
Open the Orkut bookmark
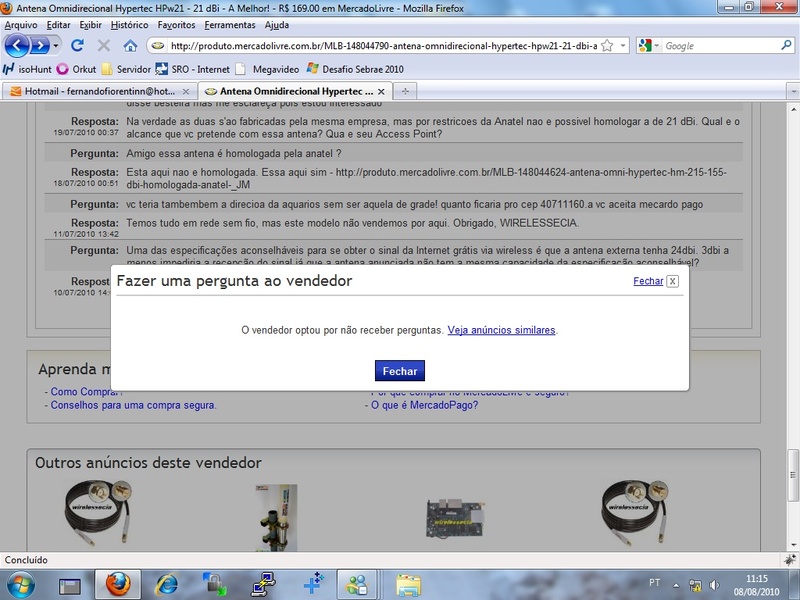tap(77, 69)
